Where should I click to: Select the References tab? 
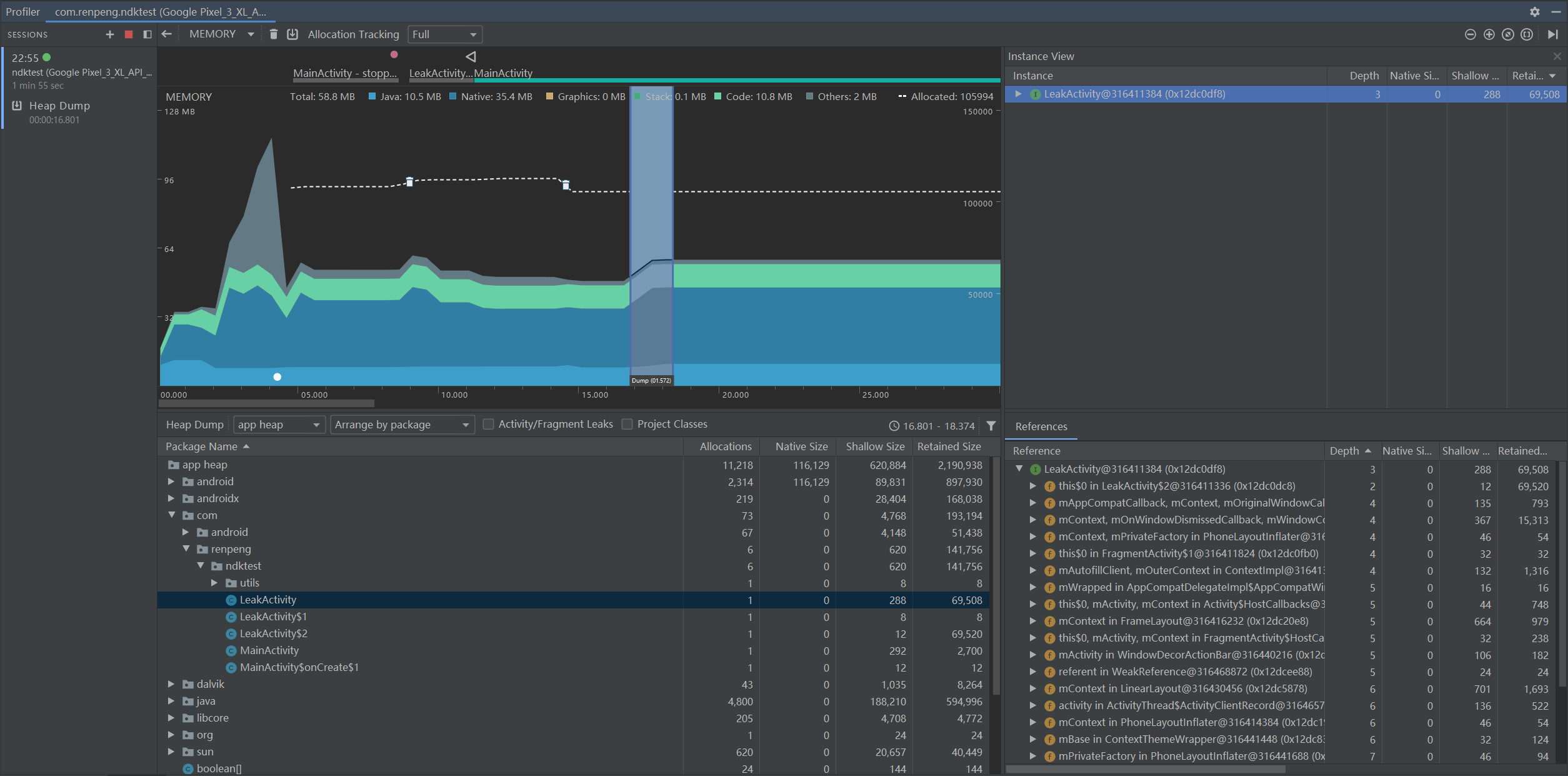click(1041, 426)
